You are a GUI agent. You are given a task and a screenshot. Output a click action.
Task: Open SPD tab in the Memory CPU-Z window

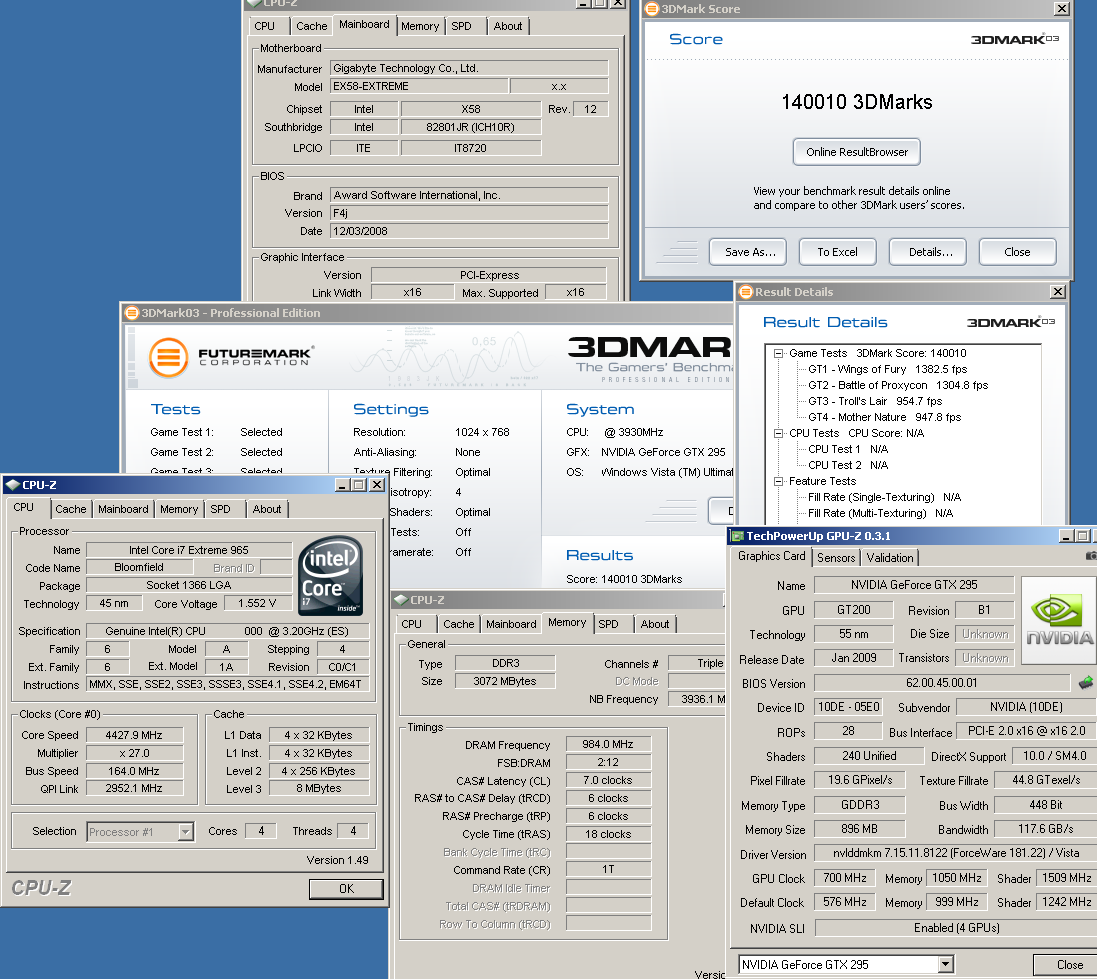click(609, 624)
